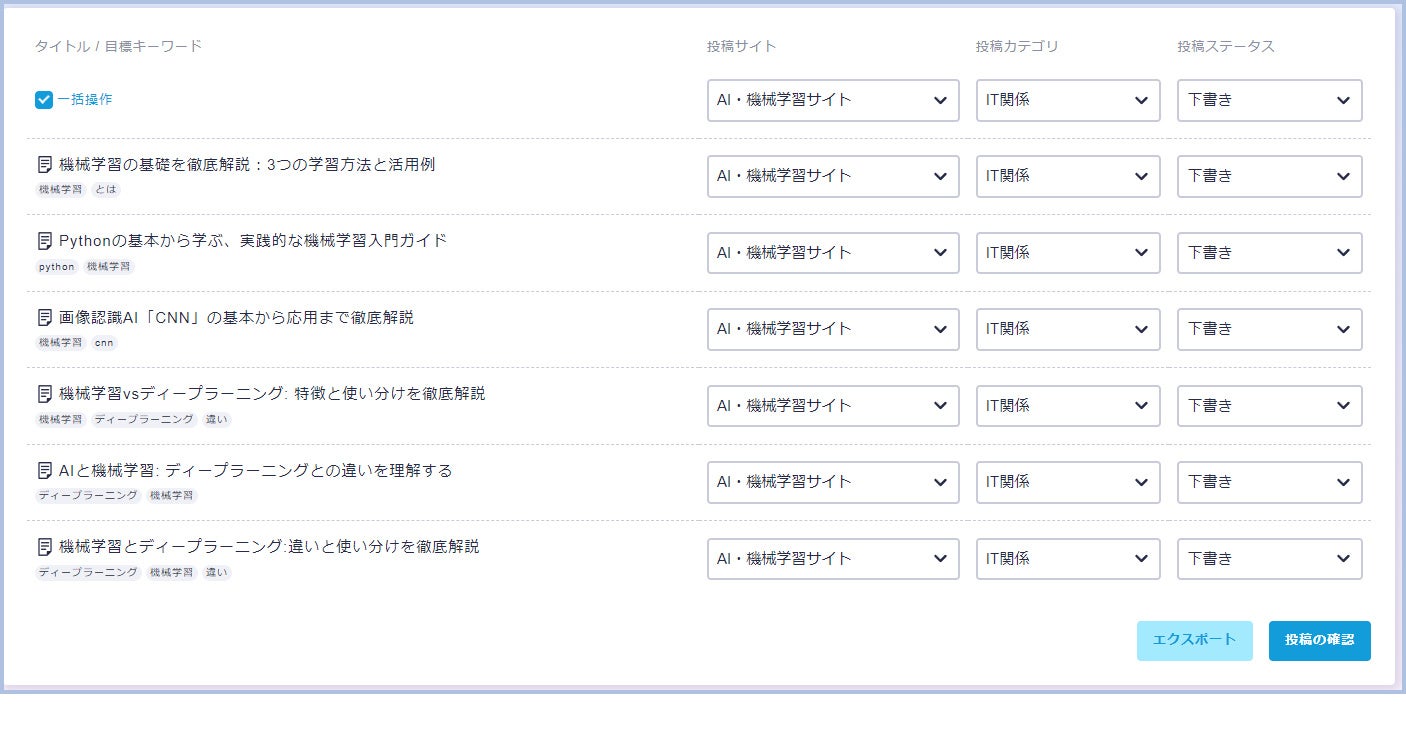Screen dimensions: 1406x747
Task: Open bulk 投稿ステータス dropdown in 一括操作 row
Action: click(x=1269, y=100)
